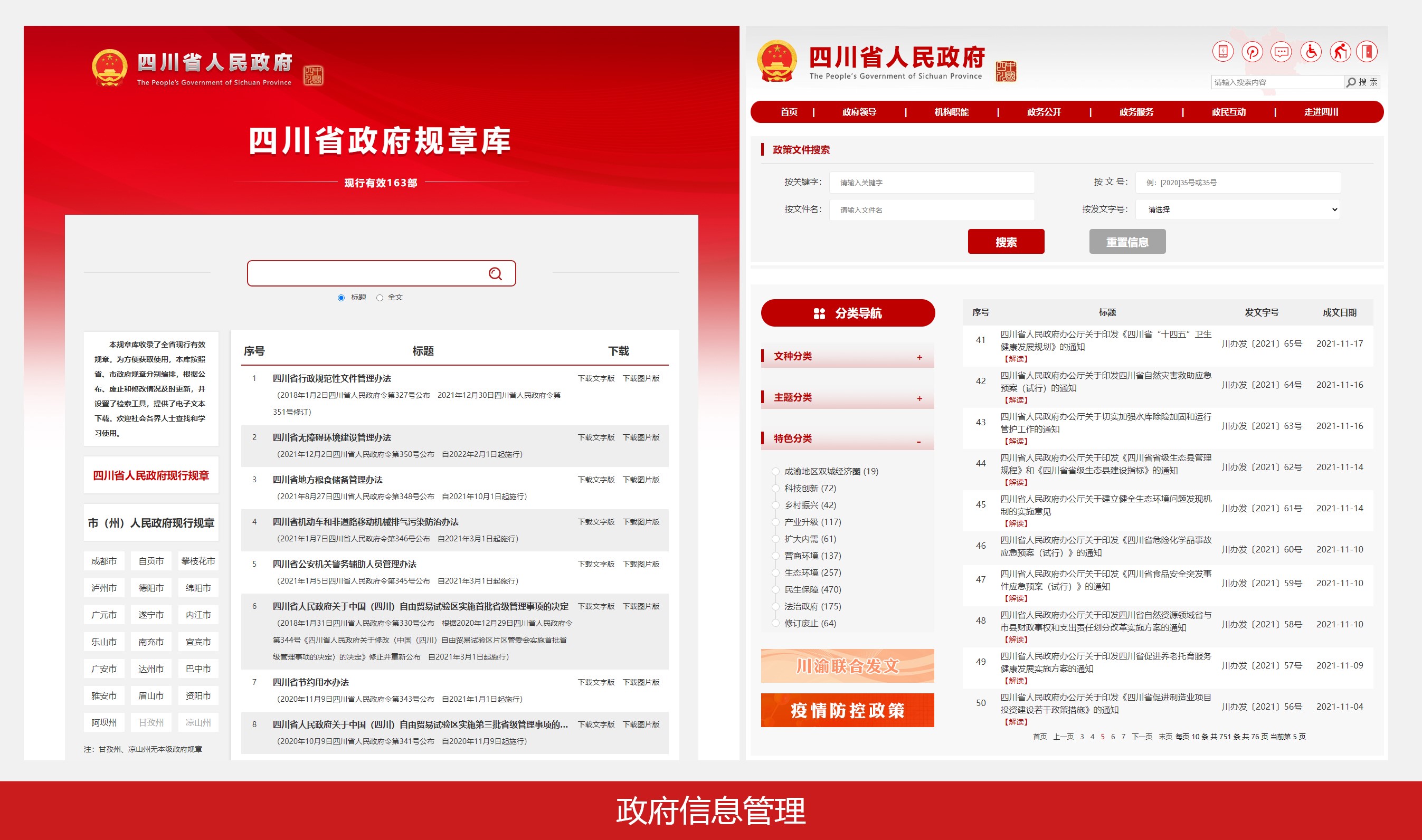Screen dimensions: 1422x840
Task: Open the 政务公开 navigation menu item
Action: (1044, 112)
